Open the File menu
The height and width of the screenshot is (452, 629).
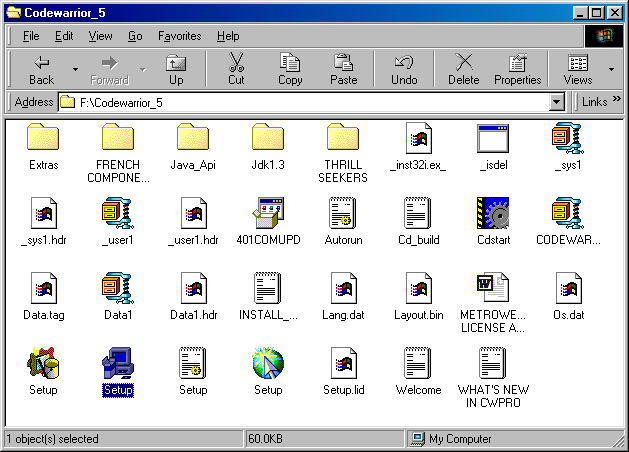(x=31, y=36)
